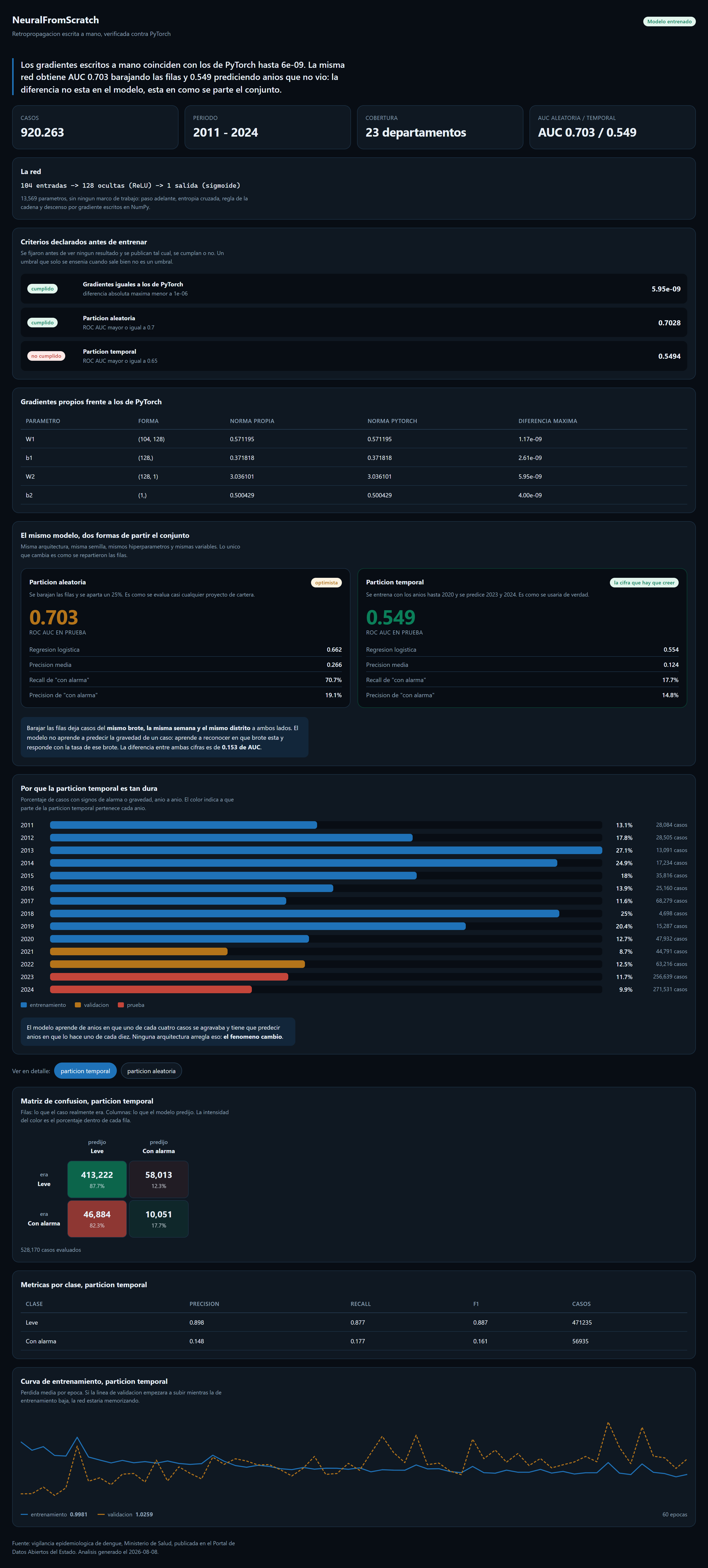This screenshot has height=1568, width=708.
Task: Click the "no cumplido" badge
Action: coord(46,356)
